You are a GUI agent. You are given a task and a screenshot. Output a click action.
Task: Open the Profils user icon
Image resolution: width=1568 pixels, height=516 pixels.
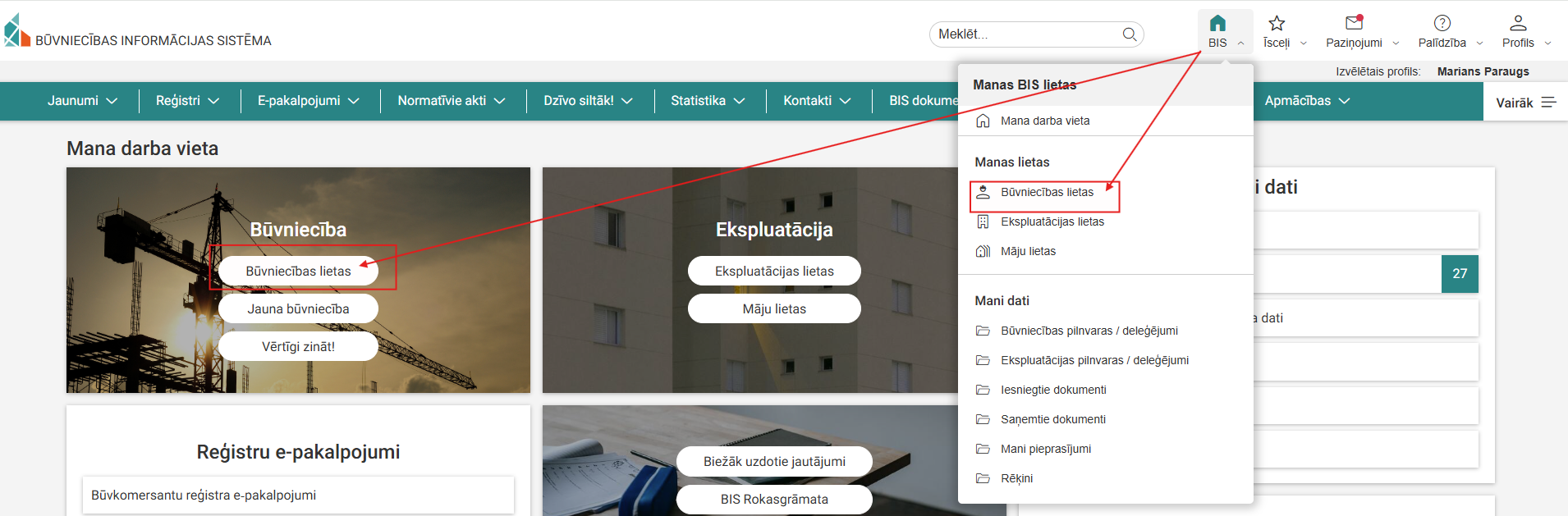click(x=1518, y=23)
